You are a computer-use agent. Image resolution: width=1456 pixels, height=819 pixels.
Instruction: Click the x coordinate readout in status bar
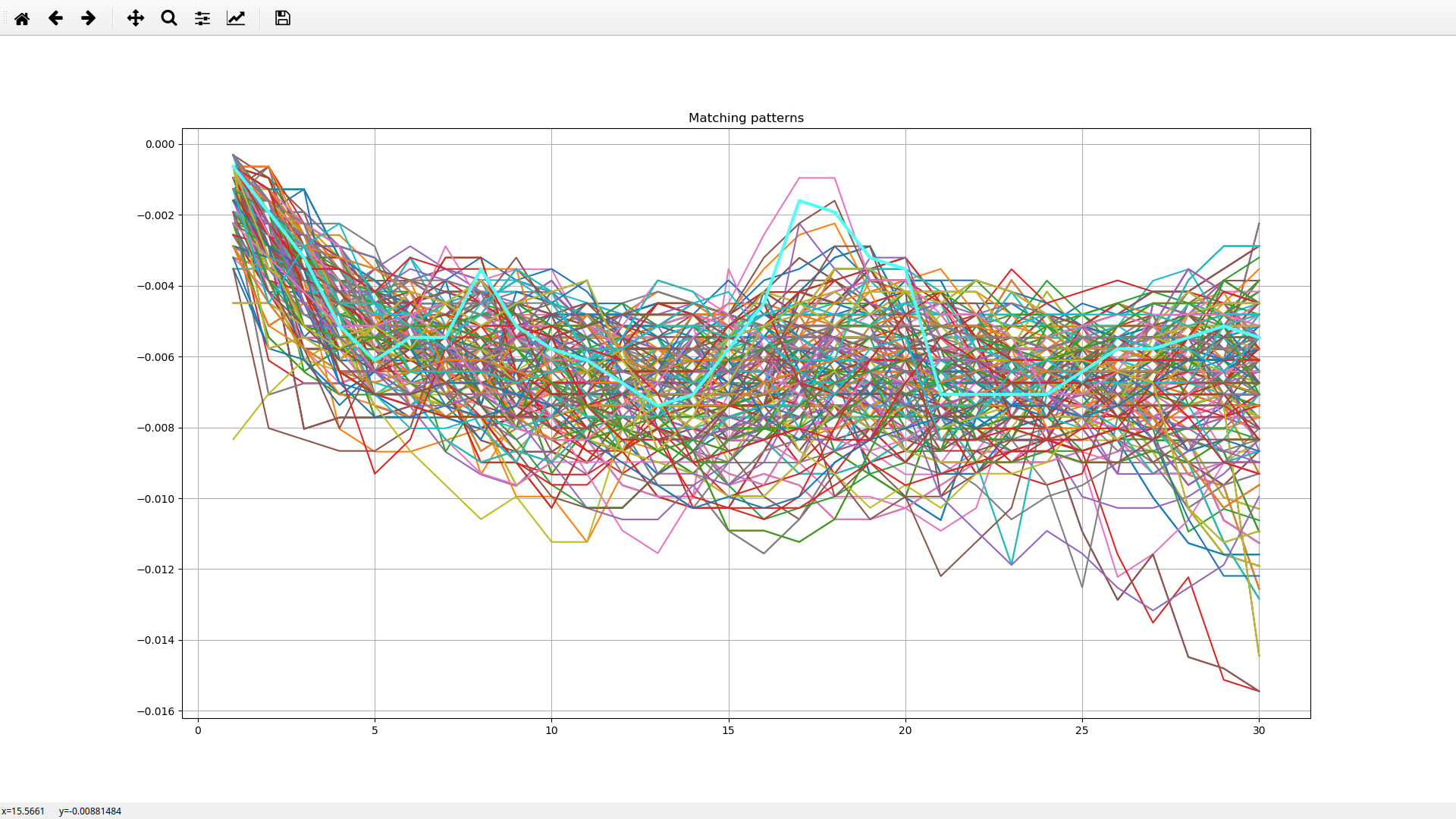(x=24, y=811)
